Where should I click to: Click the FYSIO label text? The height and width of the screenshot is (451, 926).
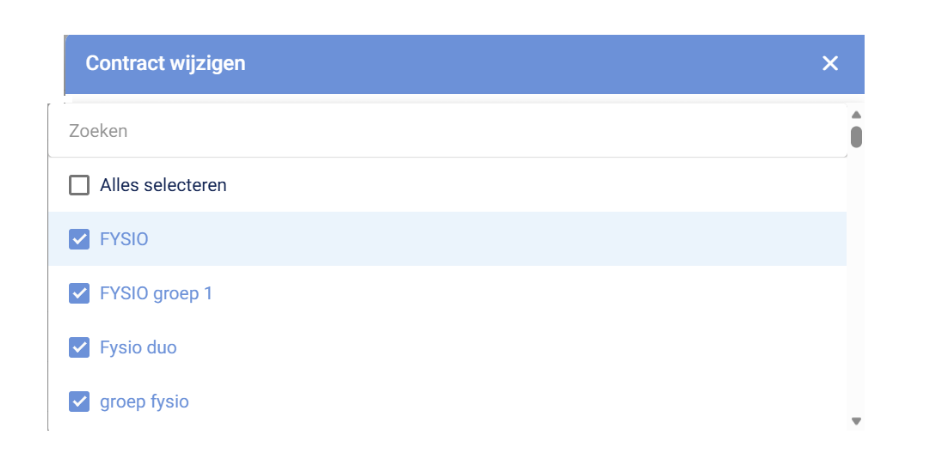[124, 240]
